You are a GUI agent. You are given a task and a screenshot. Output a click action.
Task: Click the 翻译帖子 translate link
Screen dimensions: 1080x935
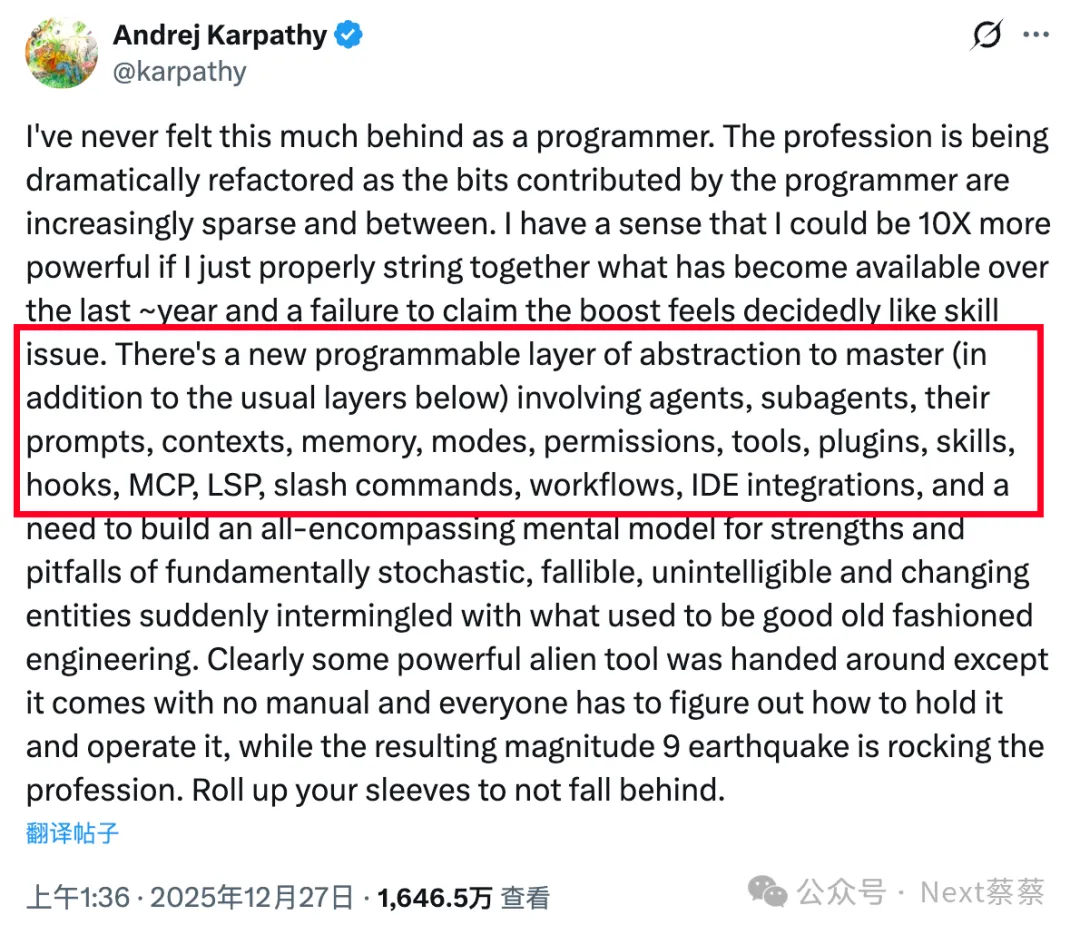pyautogui.click(x=73, y=833)
